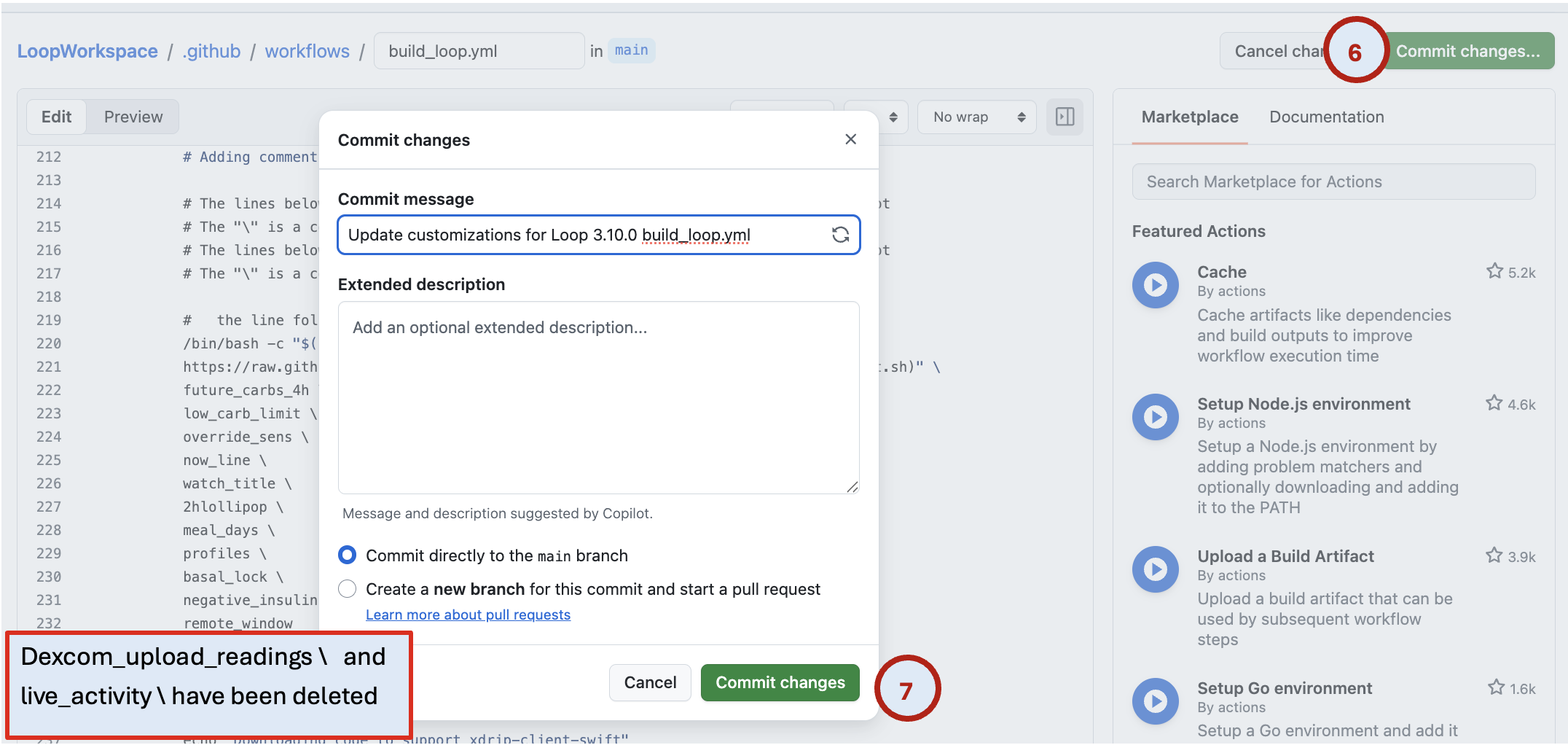1568x745 pixels.
Task: Click the regenerate commit message icon
Action: click(x=840, y=235)
